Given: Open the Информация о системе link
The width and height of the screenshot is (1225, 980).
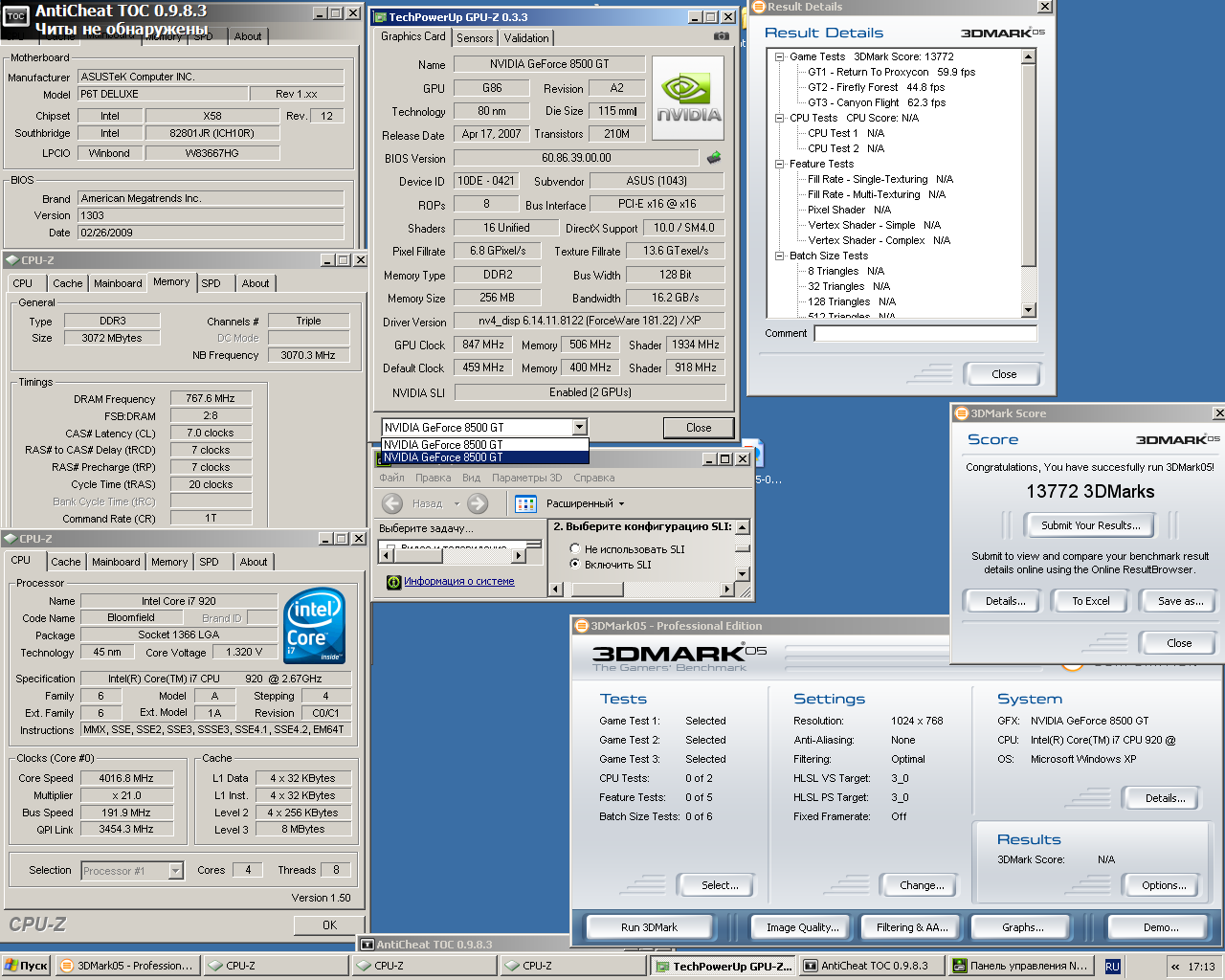Looking at the screenshot, I should tap(458, 581).
